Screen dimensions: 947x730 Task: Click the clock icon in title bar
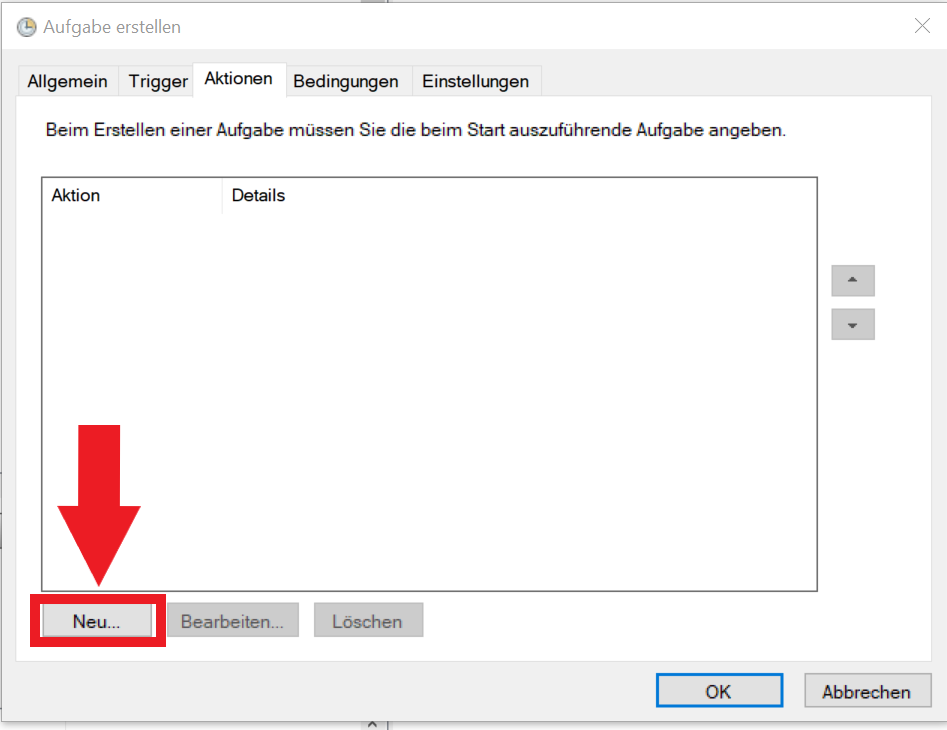pyautogui.click(x=26, y=27)
